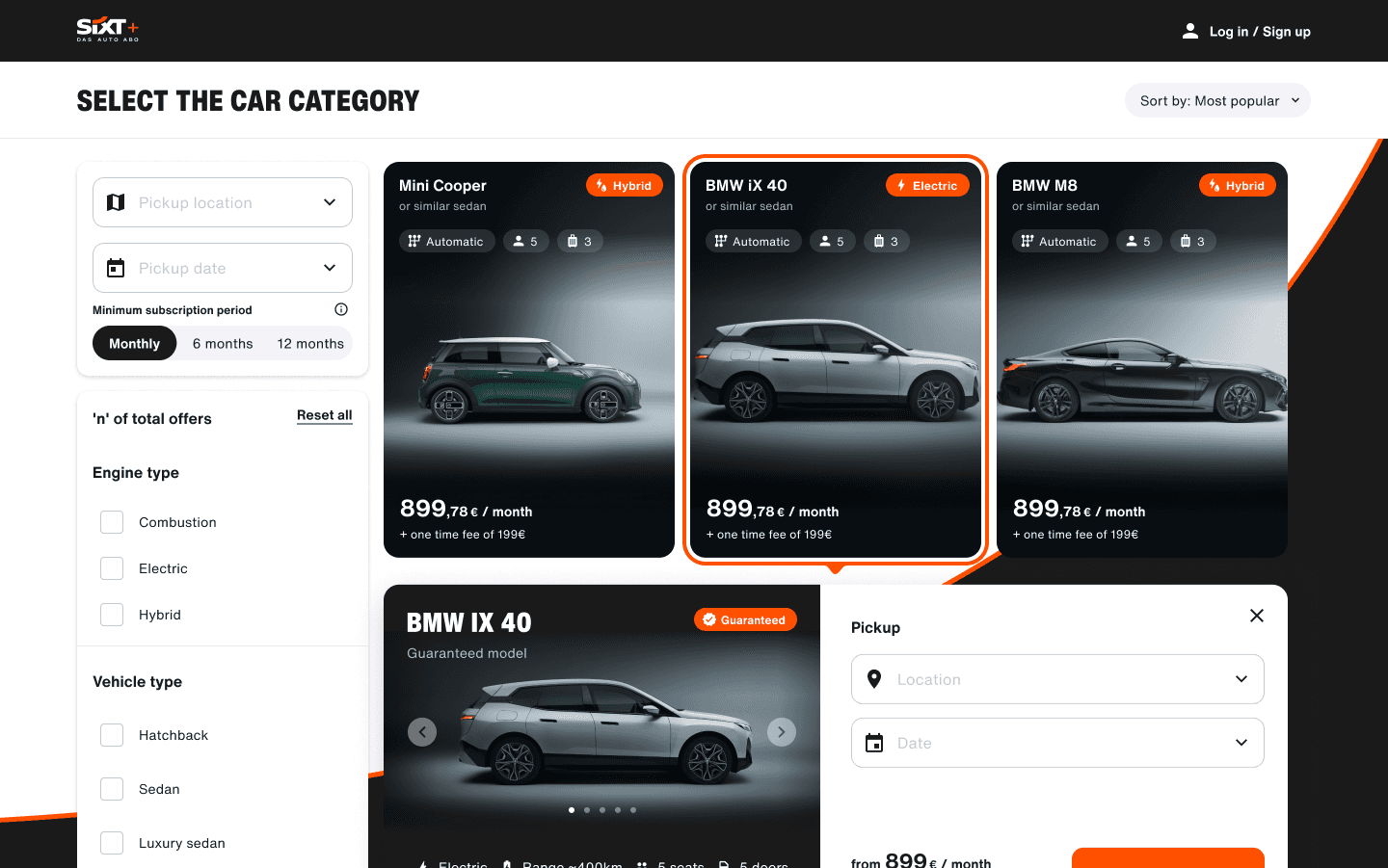This screenshot has height=868, width=1388.
Task: Expand the Location dropdown chevron in Pickup panel
Action: click(1241, 679)
